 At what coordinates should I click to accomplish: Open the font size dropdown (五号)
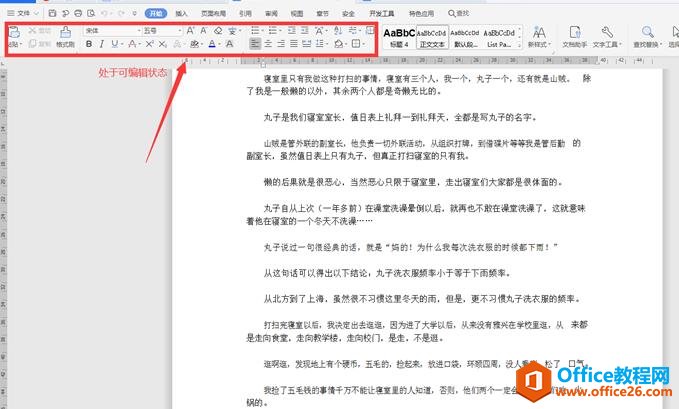(x=162, y=31)
